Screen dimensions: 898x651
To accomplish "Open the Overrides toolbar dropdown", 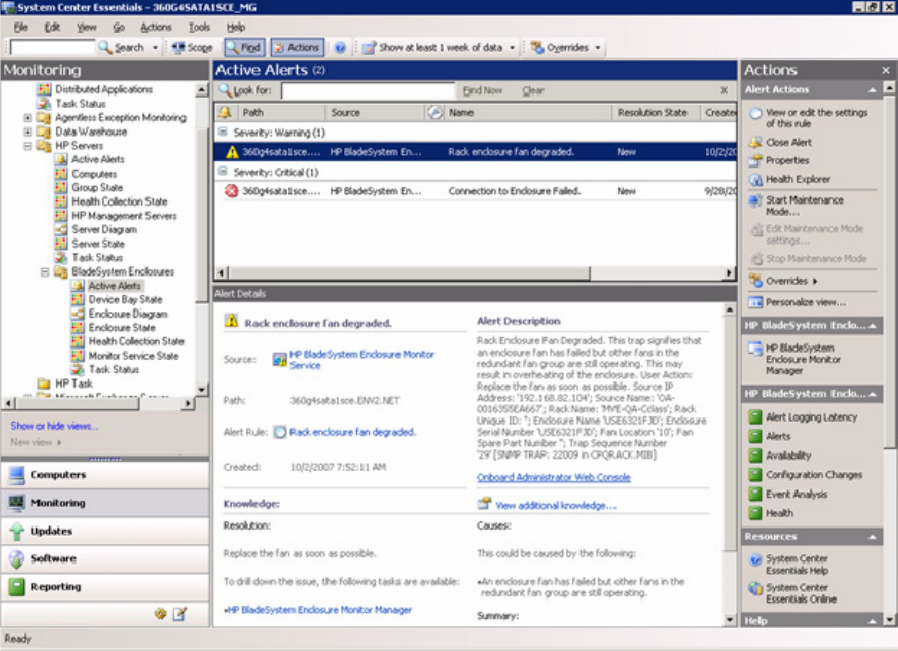I will [x=565, y=47].
